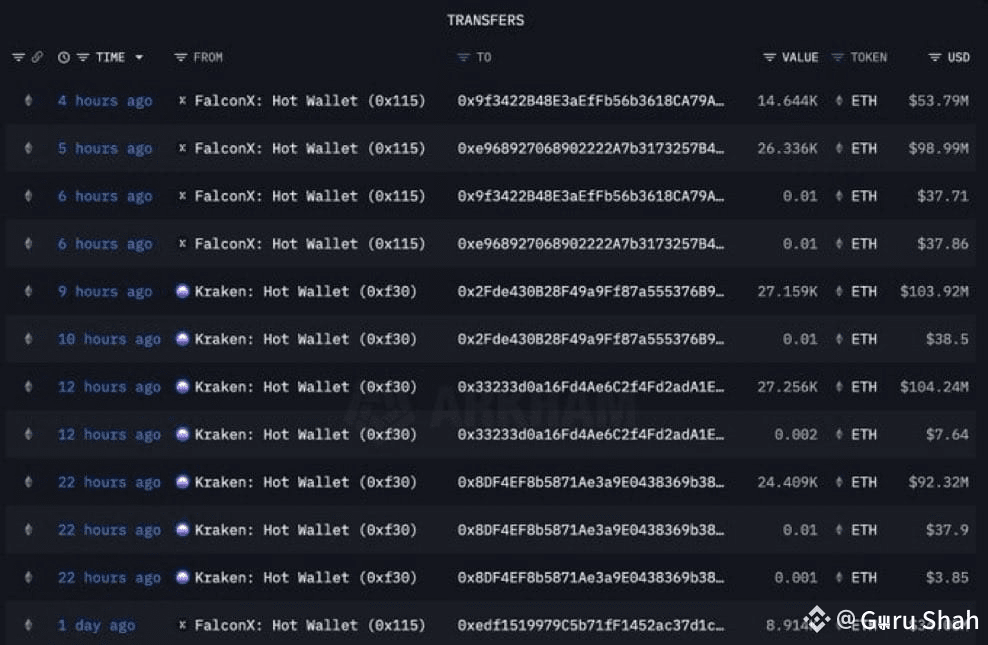Viewport: 988px width, 645px height.
Task: Open address 0x2Fde430B28F49a9Ff87a555376B9 in $103.92M row
Action: (590, 292)
